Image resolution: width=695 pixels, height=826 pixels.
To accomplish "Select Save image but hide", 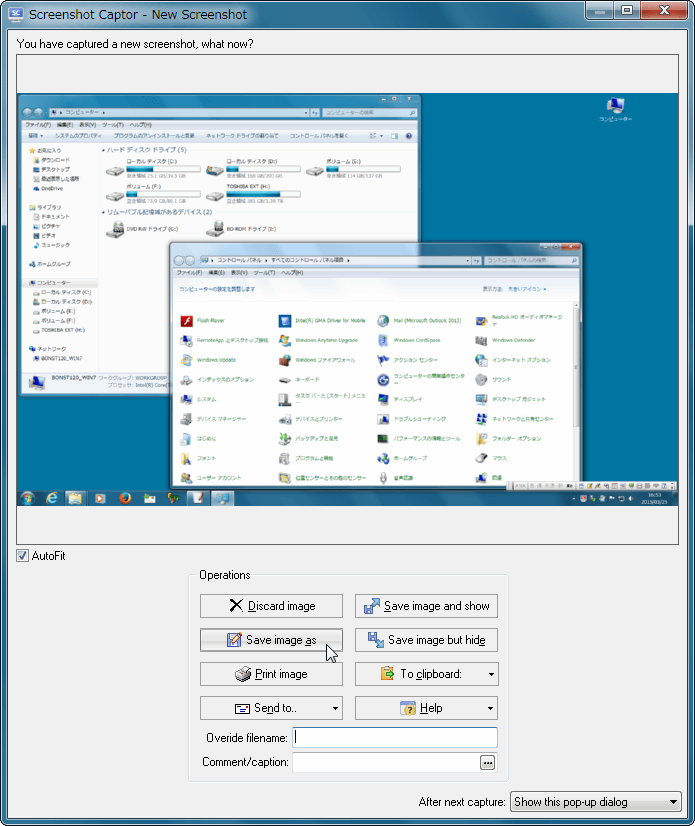I will [426, 640].
